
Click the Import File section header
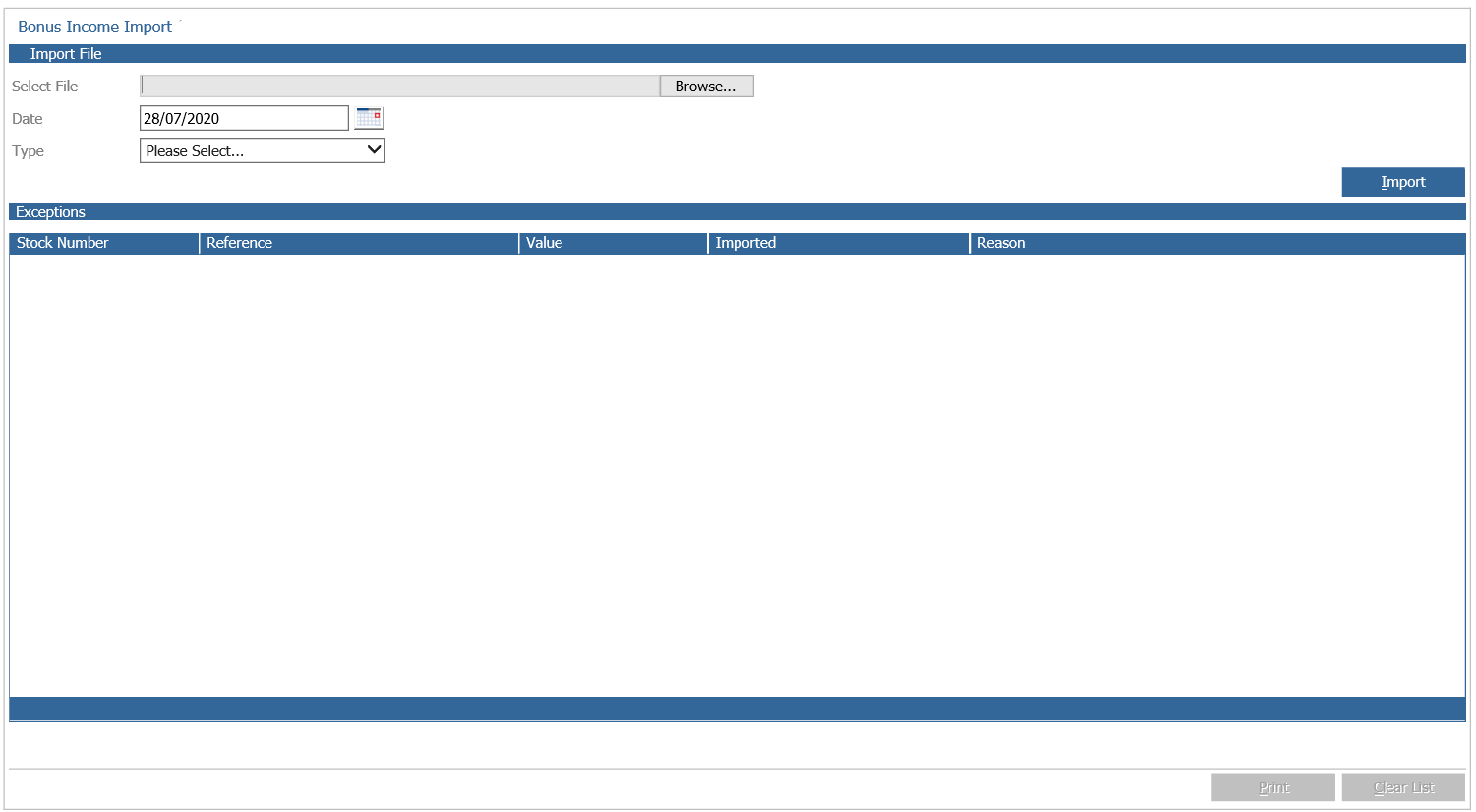point(738,54)
